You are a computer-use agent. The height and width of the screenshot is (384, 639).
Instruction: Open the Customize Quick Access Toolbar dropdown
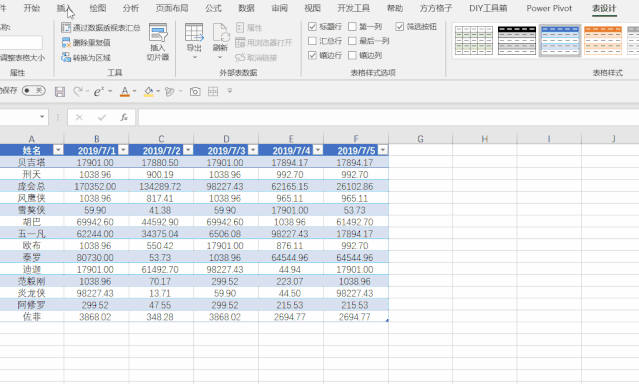tap(230, 90)
